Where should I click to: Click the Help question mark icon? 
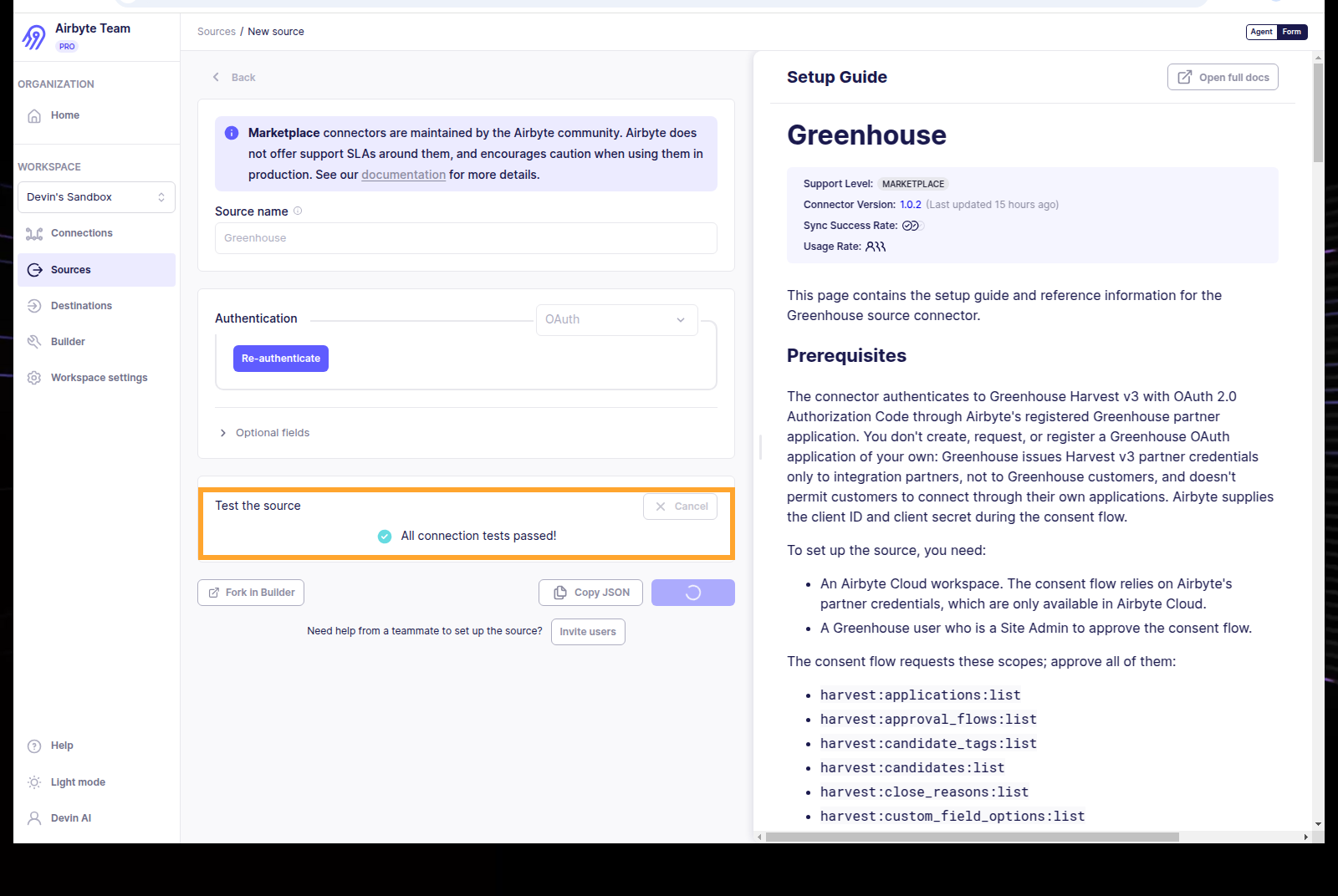(x=34, y=746)
